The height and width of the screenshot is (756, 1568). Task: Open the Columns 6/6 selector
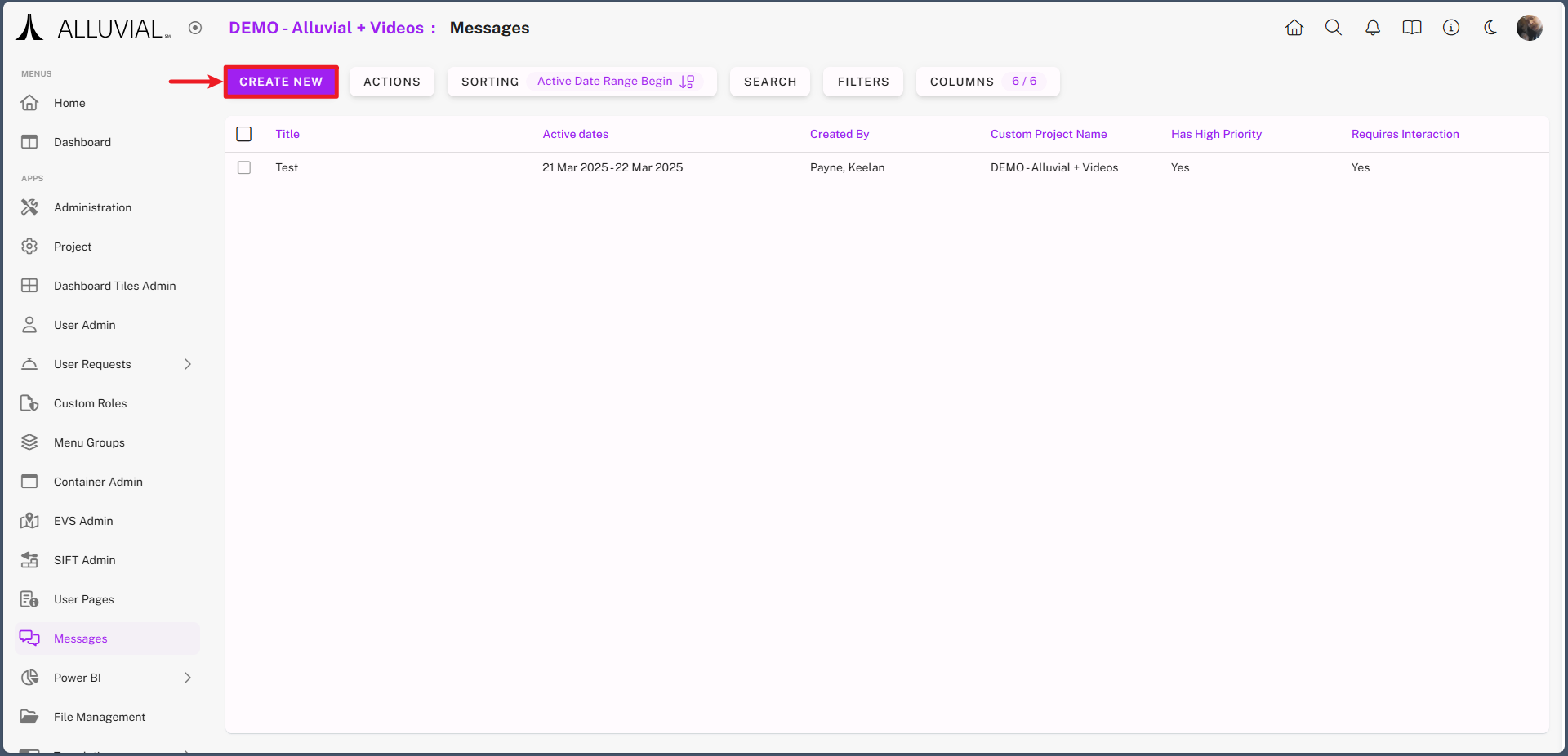[x=987, y=82]
